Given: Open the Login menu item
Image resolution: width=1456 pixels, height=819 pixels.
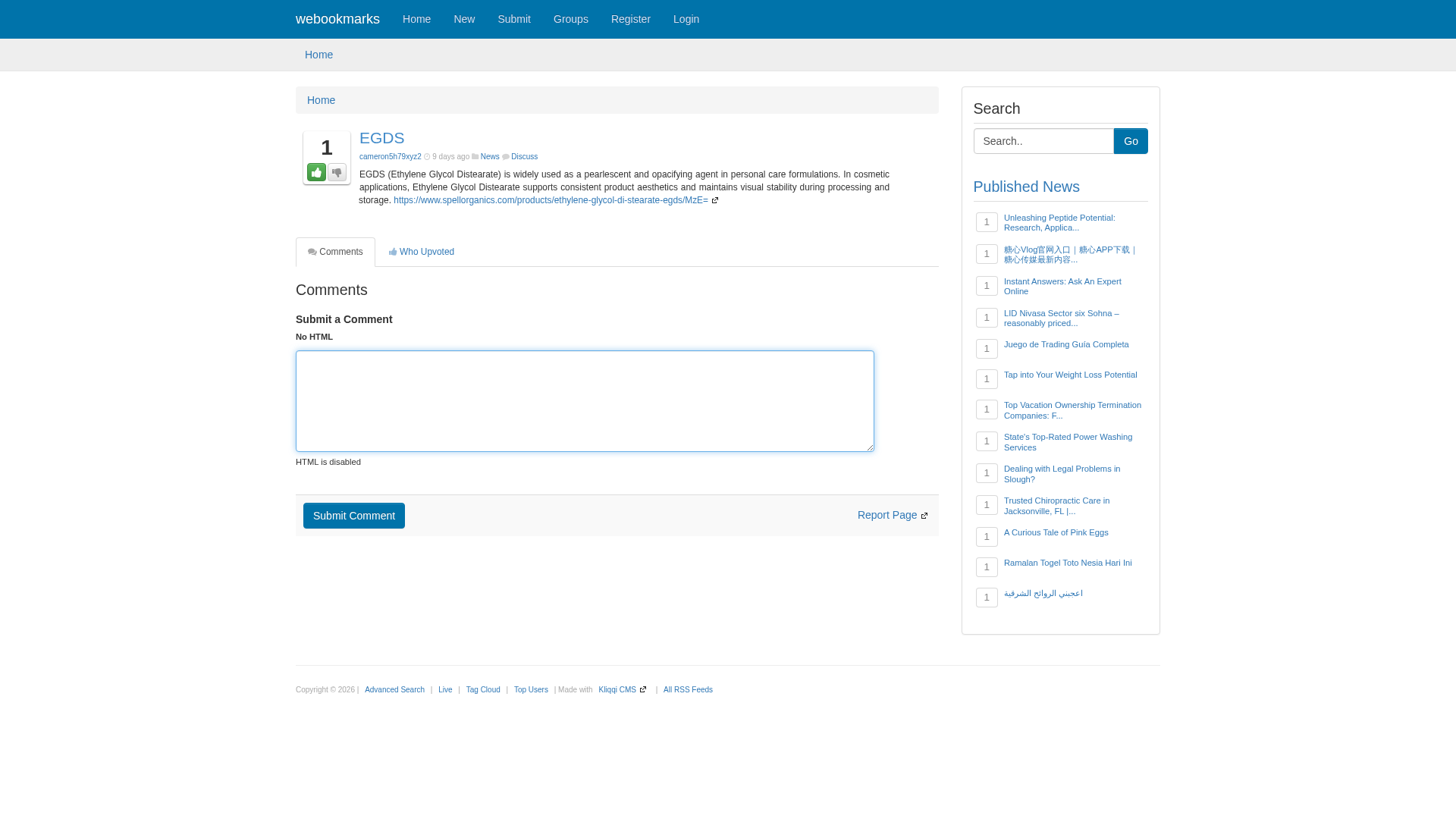Looking at the screenshot, I should coord(686,19).
